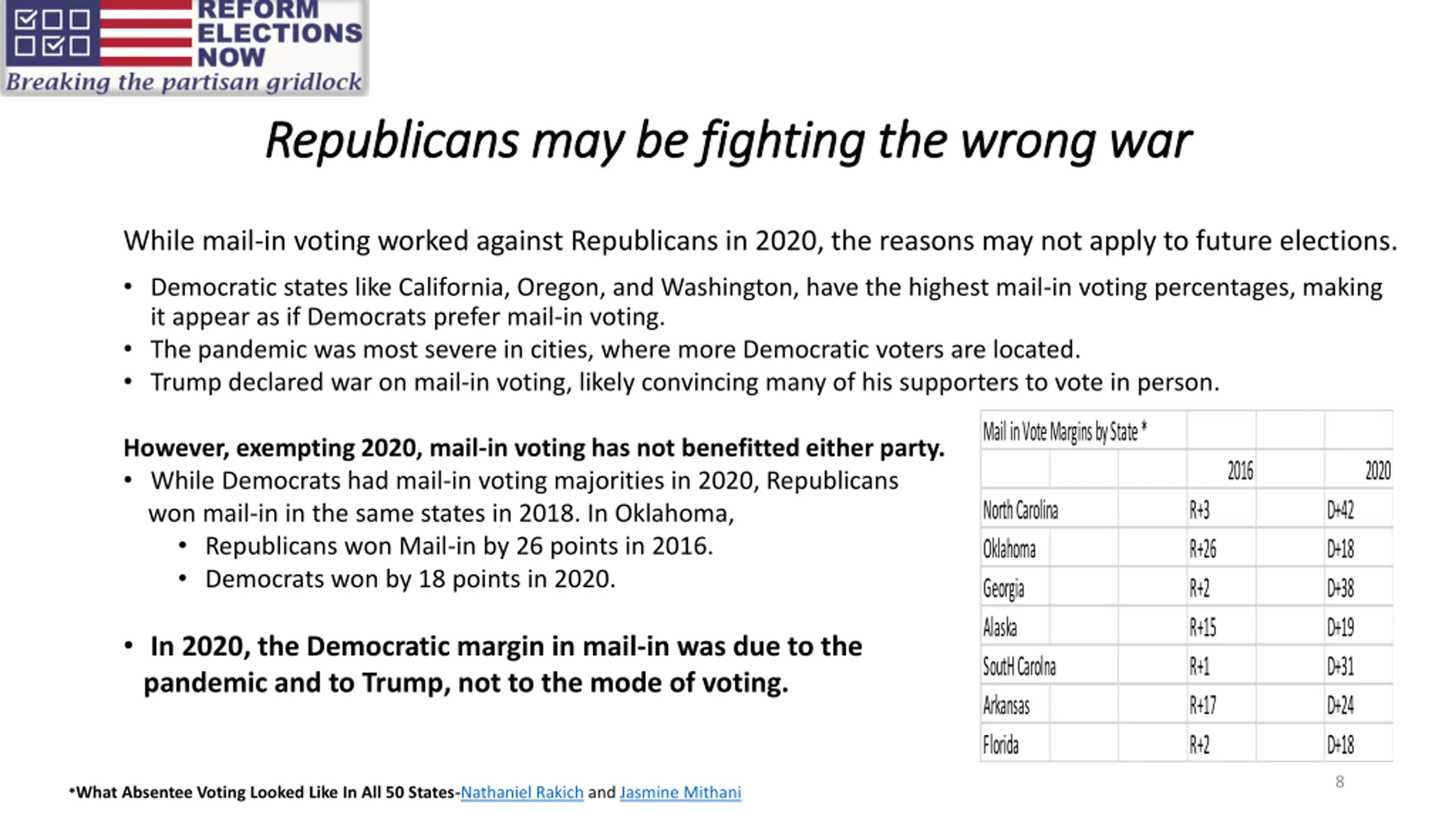
Task: Click the Mail in Vote Margins heading
Action: (x=1065, y=432)
